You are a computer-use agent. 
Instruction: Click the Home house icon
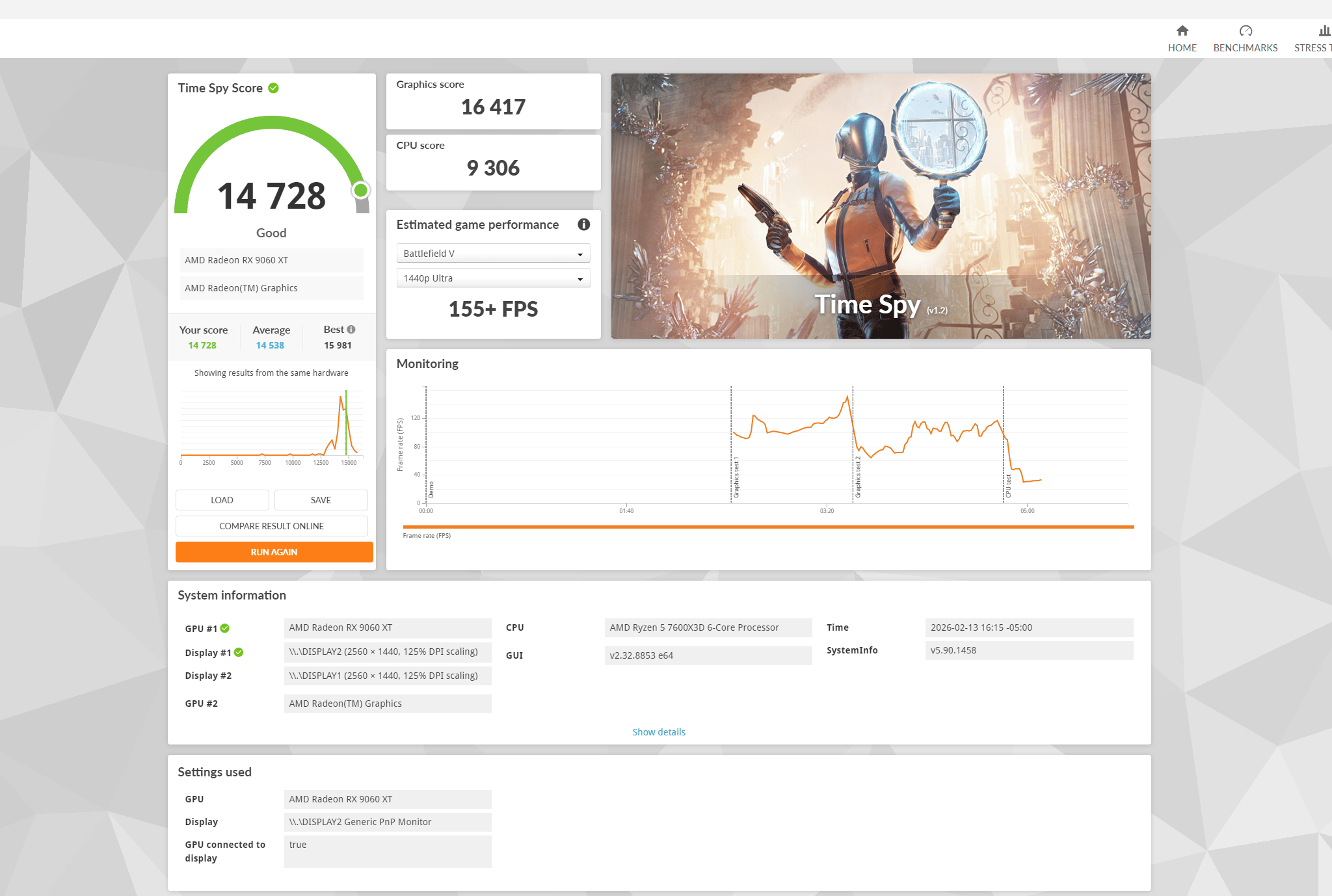[x=1182, y=31]
